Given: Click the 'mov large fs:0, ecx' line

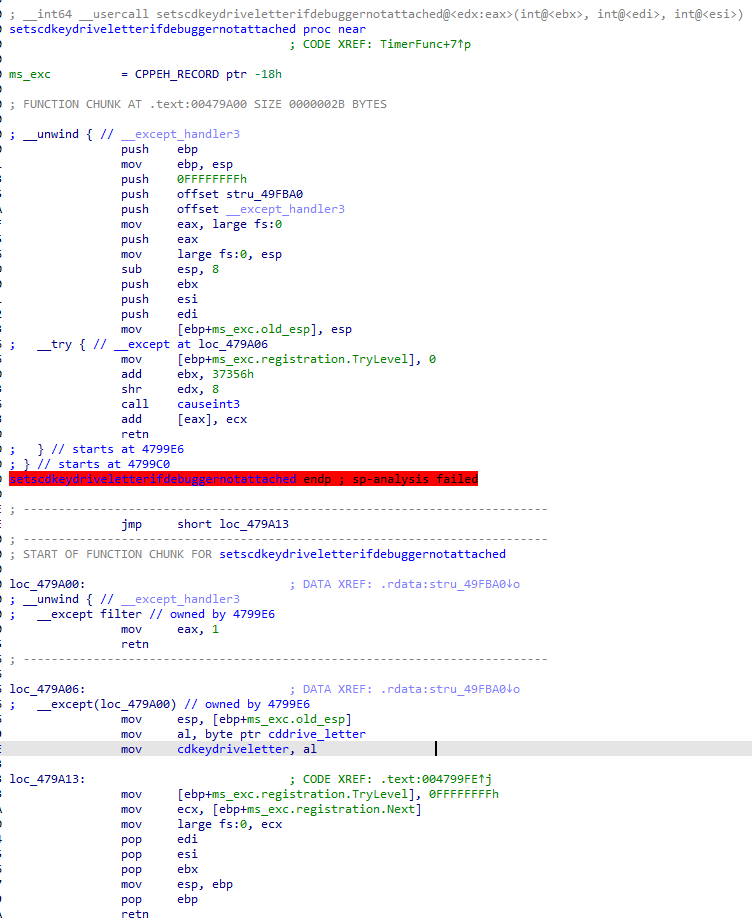Looking at the screenshot, I should pyautogui.click(x=201, y=824).
